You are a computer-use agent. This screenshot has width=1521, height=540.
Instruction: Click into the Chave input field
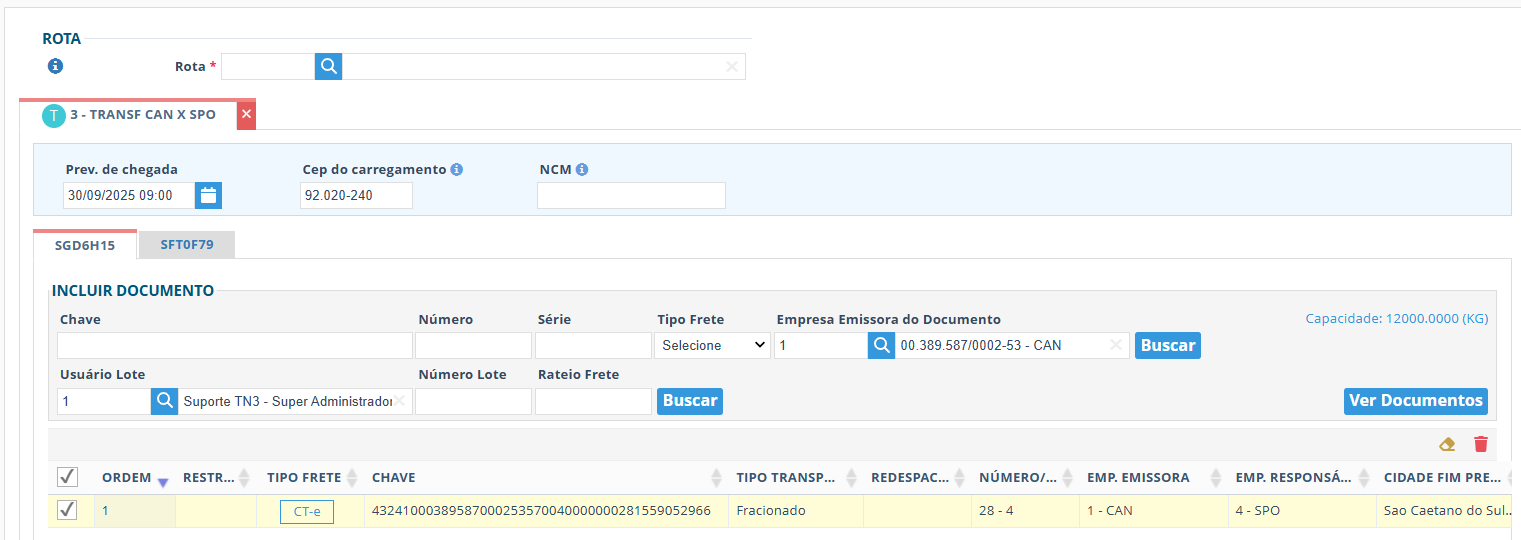235,346
